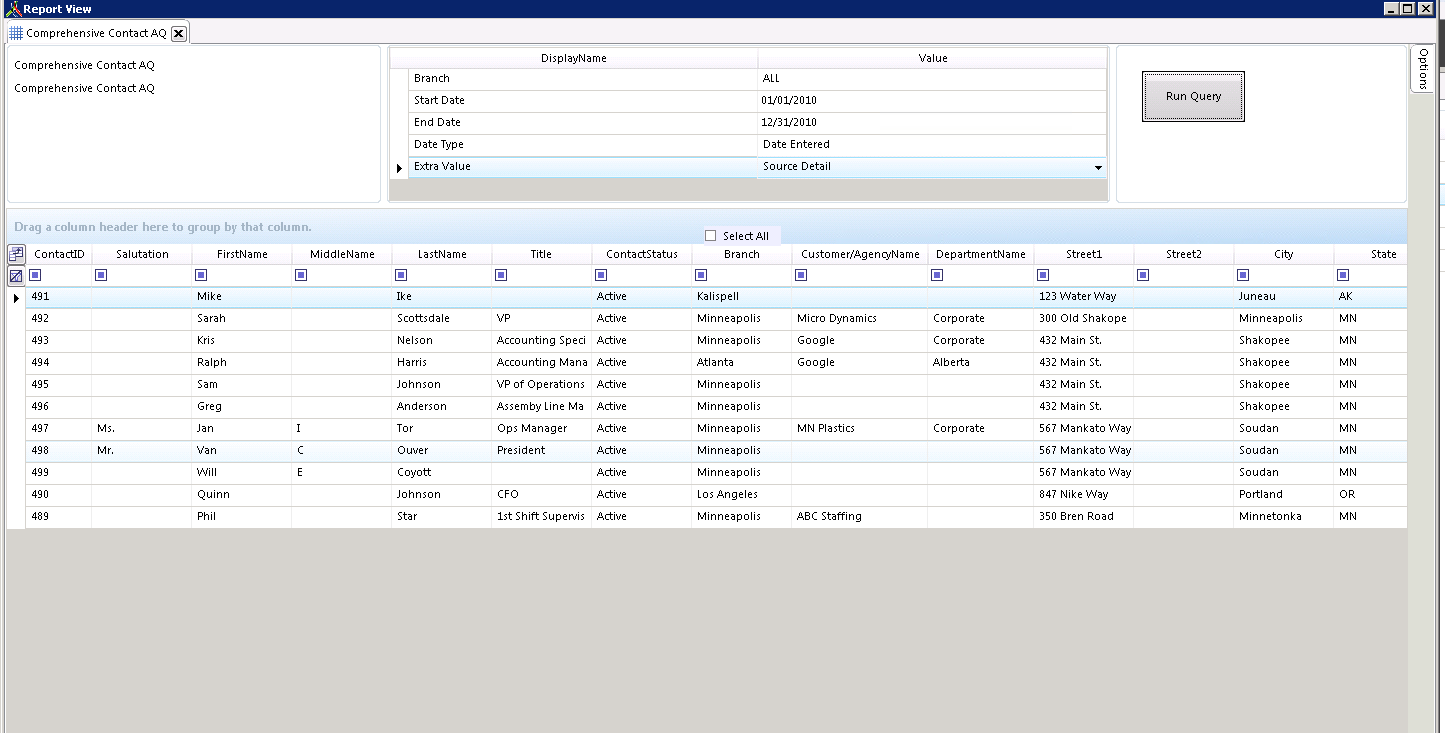This screenshot has width=1445, height=733.
Task: Click Portland city cell for Quinn
Action: click(x=1284, y=494)
